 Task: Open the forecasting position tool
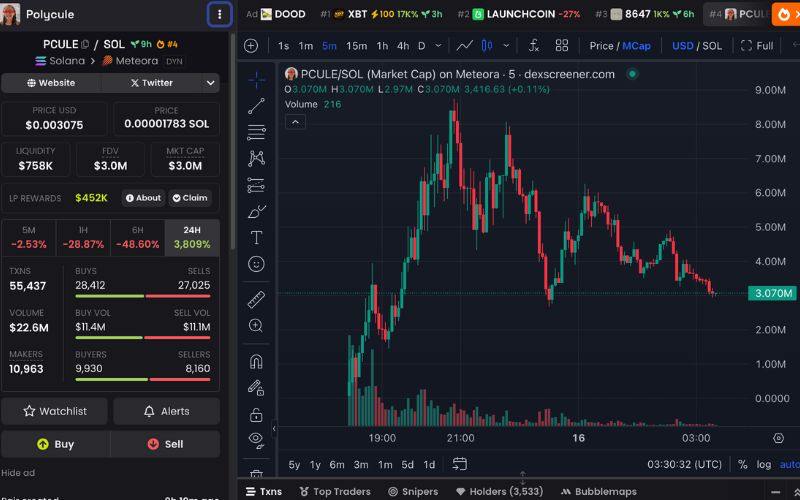(256, 185)
